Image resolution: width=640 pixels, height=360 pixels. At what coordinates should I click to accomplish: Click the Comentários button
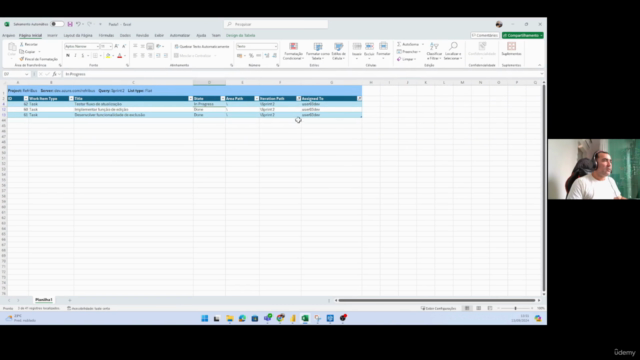[x=484, y=36]
